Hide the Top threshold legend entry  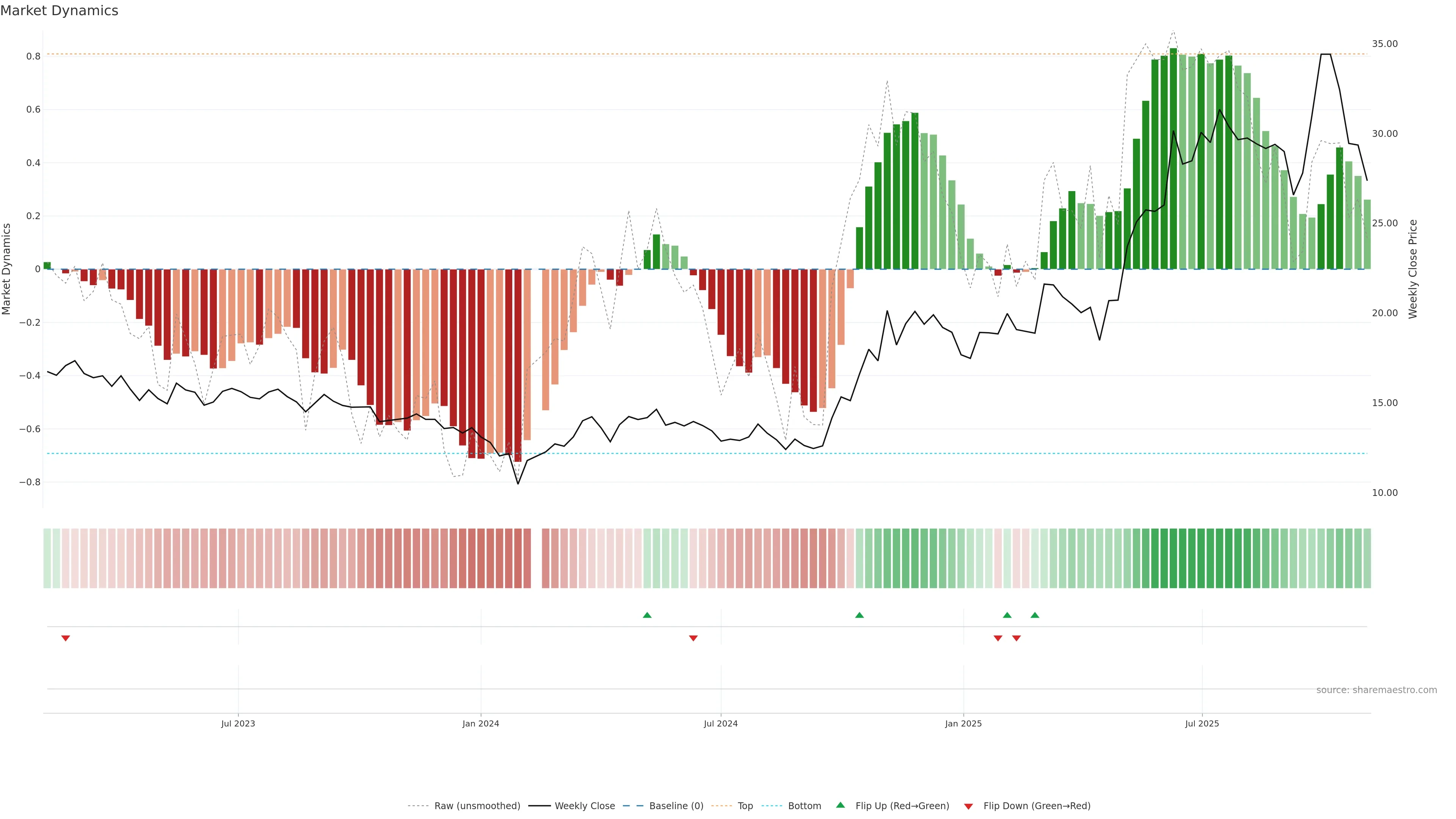tap(745, 805)
